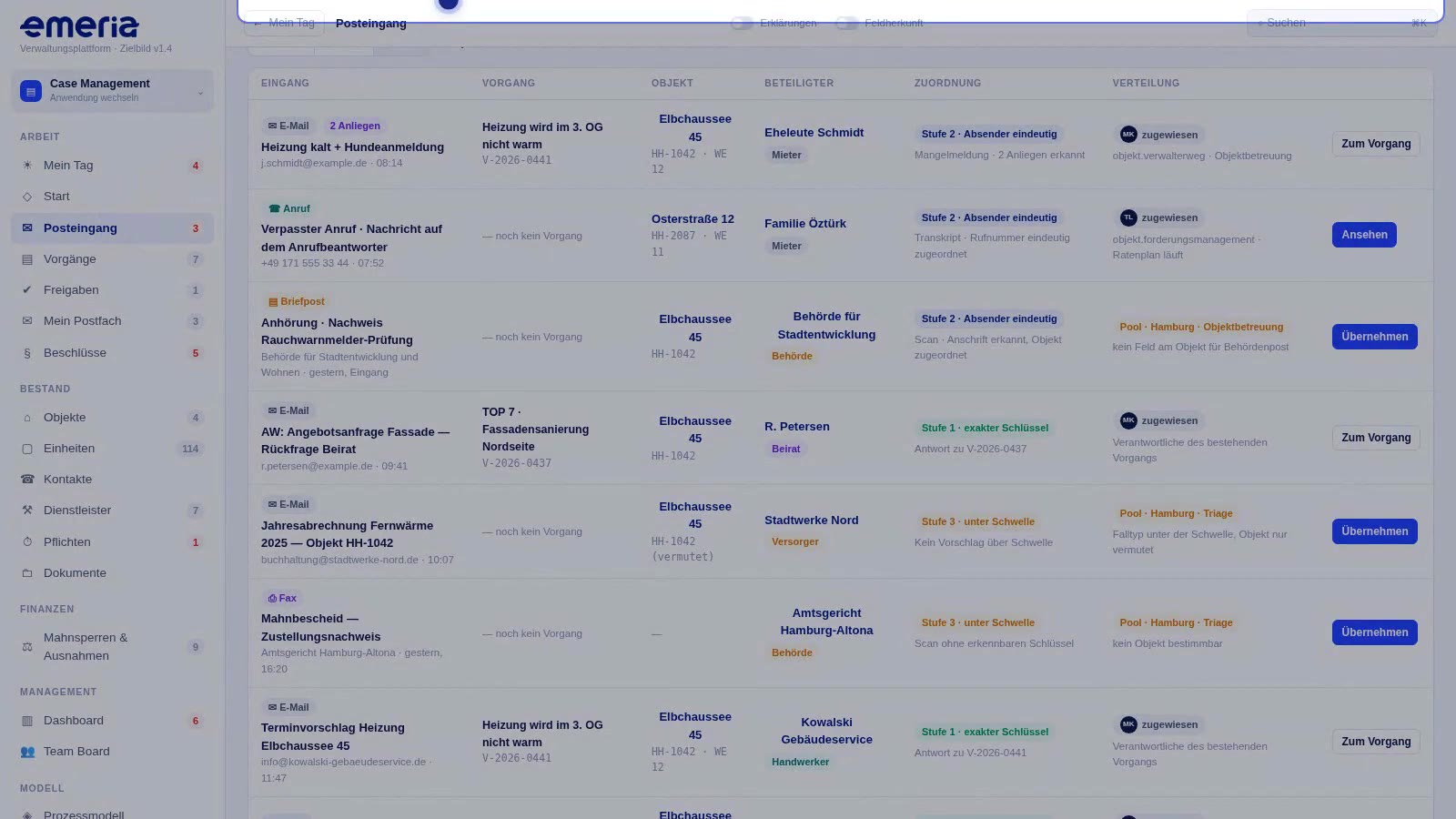Toggle the Feldherkunft switch
Image resolution: width=1456 pixels, height=819 pixels.
[847, 23]
